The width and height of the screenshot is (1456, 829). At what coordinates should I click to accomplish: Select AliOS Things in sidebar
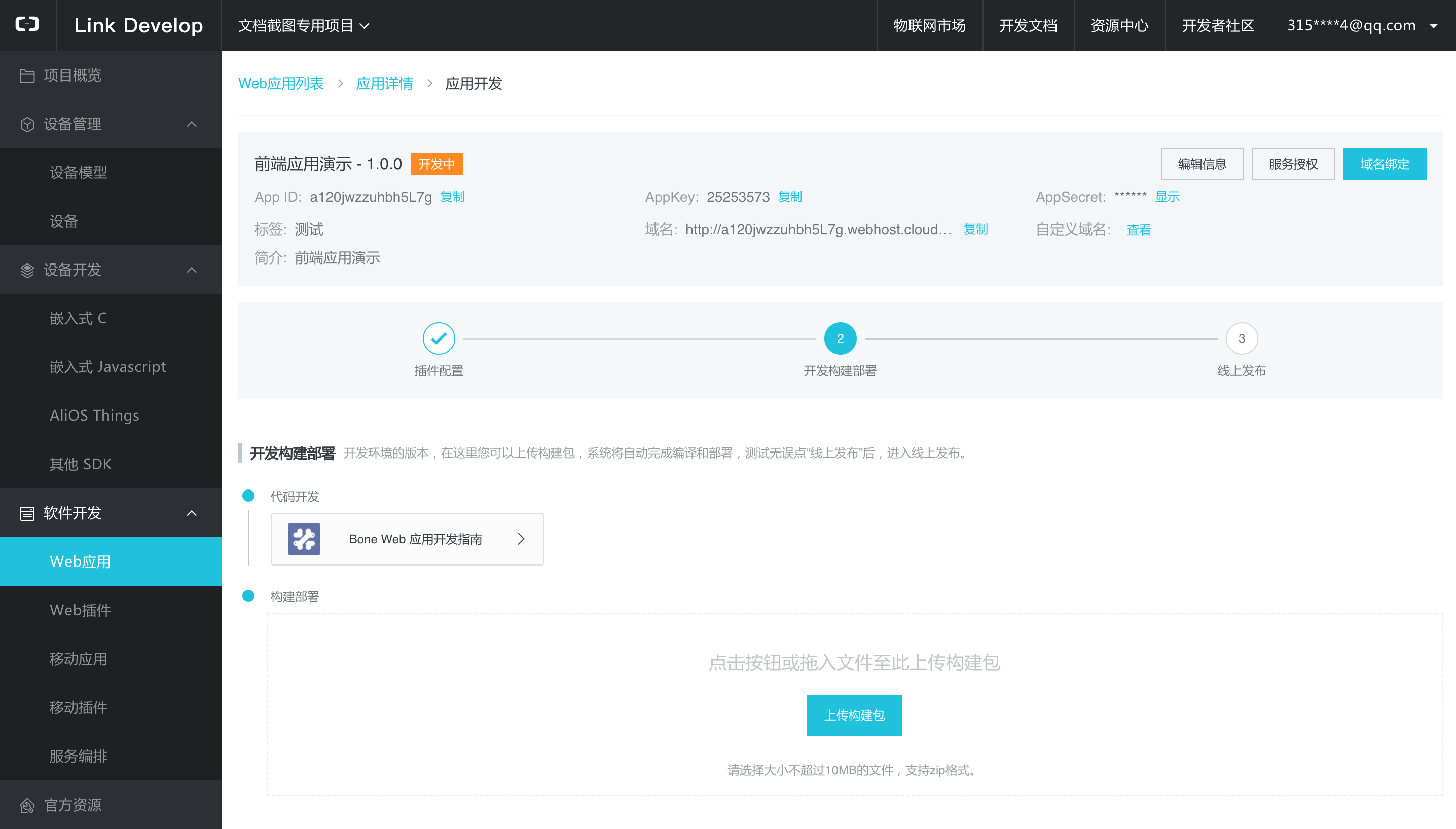click(111, 416)
